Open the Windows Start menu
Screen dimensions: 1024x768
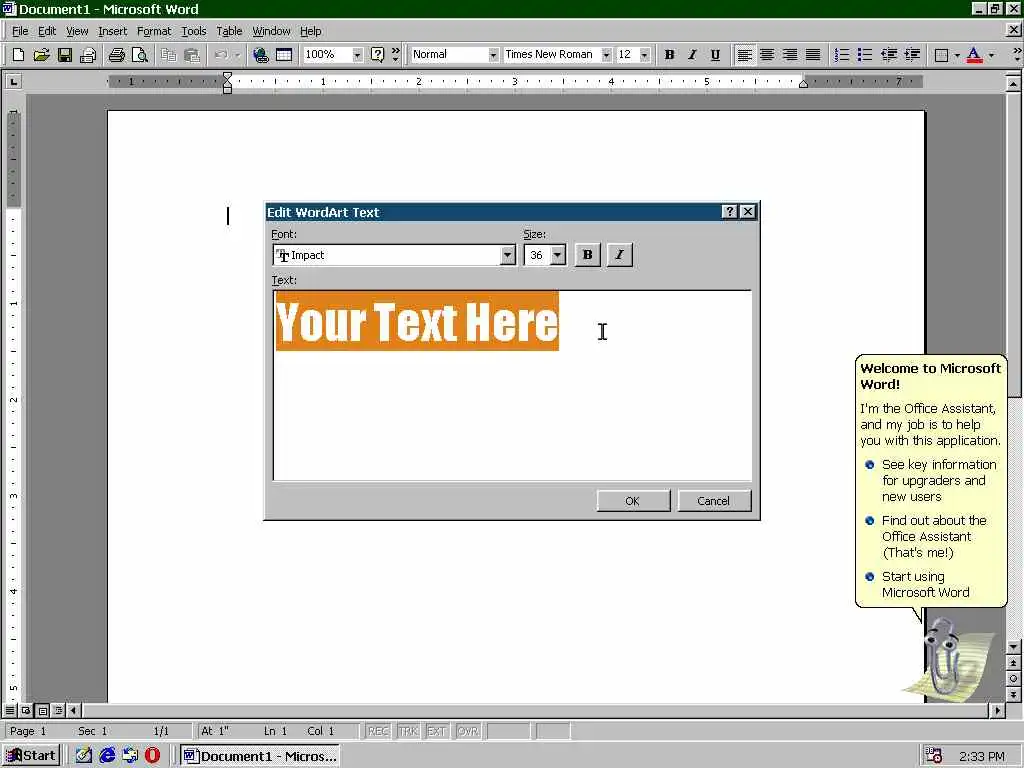31,756
